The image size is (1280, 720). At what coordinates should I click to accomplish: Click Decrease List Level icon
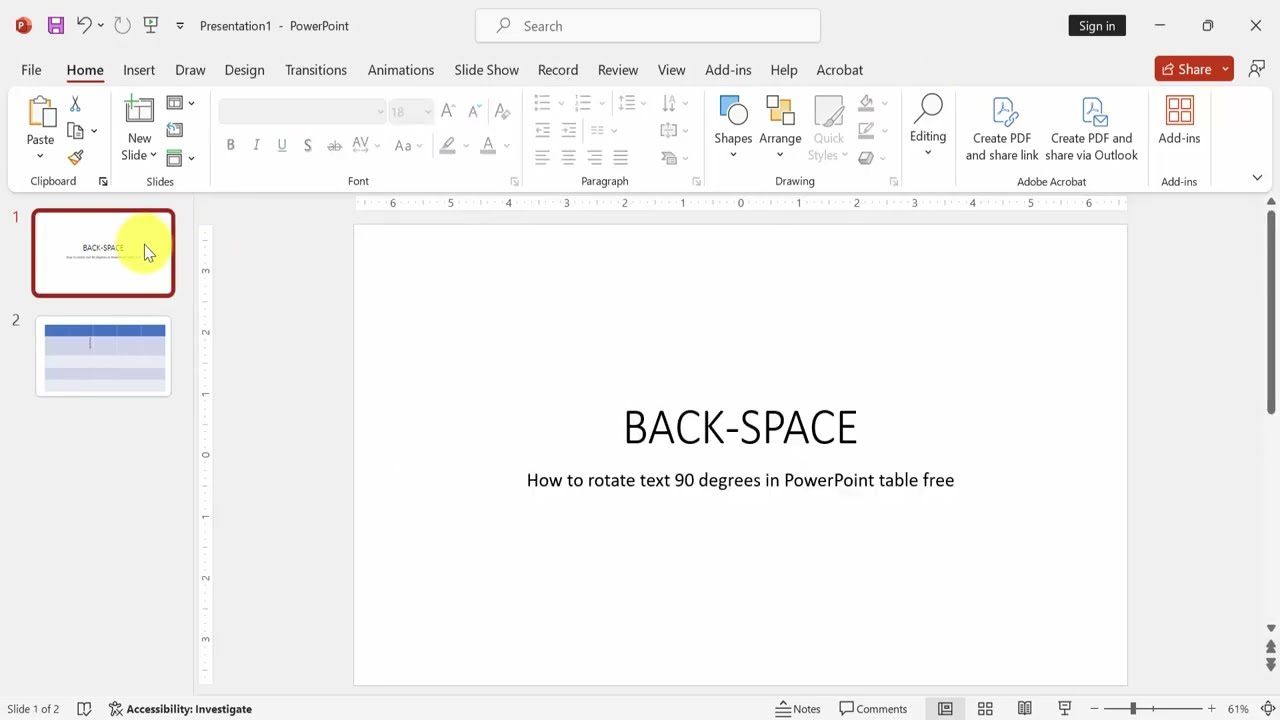pos(543,130)
